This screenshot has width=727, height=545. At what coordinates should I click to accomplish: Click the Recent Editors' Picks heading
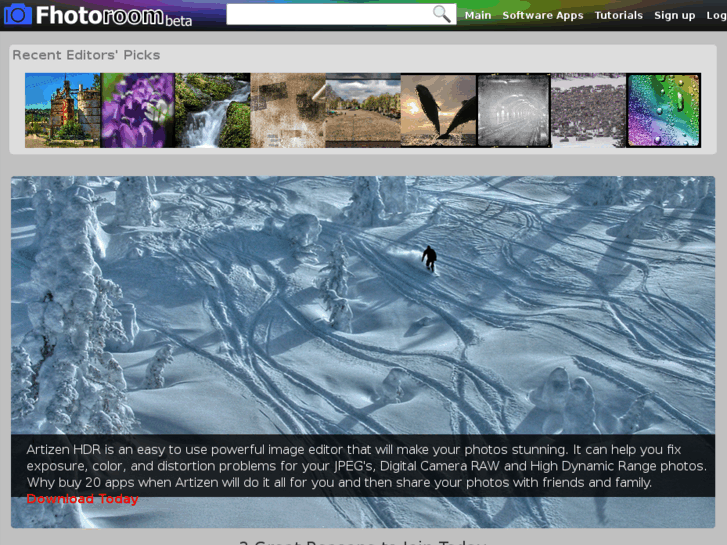tap(86, 55)
